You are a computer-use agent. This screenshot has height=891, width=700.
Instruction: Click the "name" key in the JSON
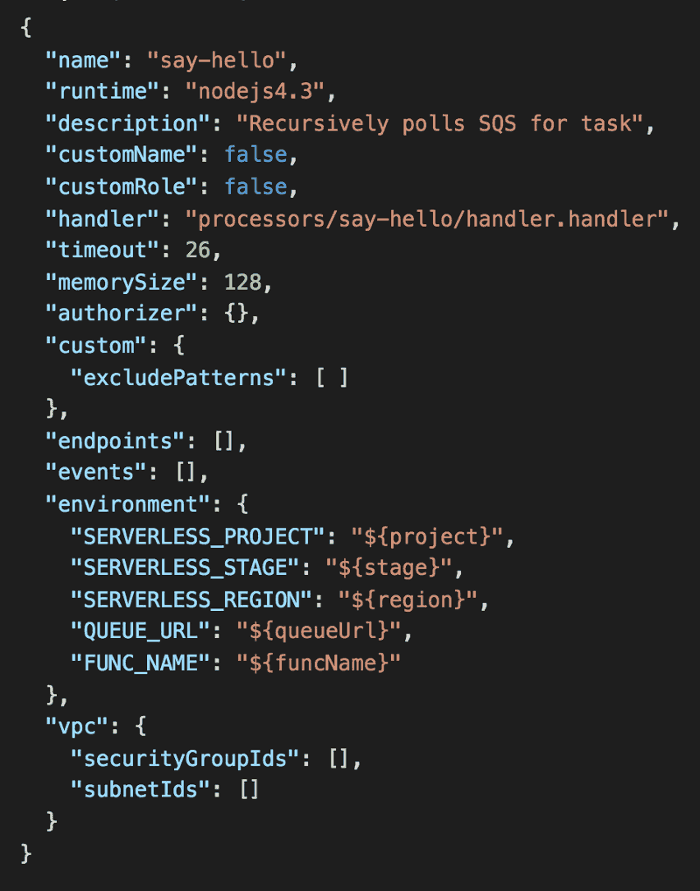click(83, 59)
